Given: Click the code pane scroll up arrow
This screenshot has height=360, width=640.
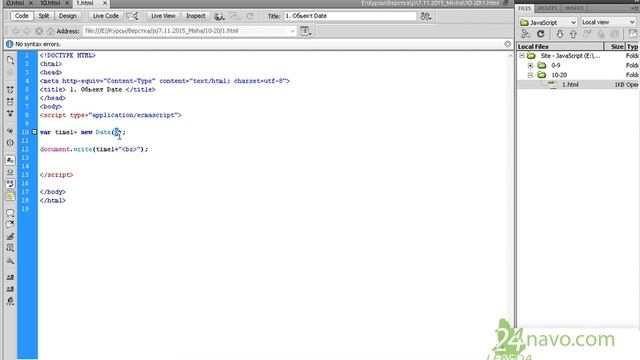Looking at the screenshot, I should [510, 56].
